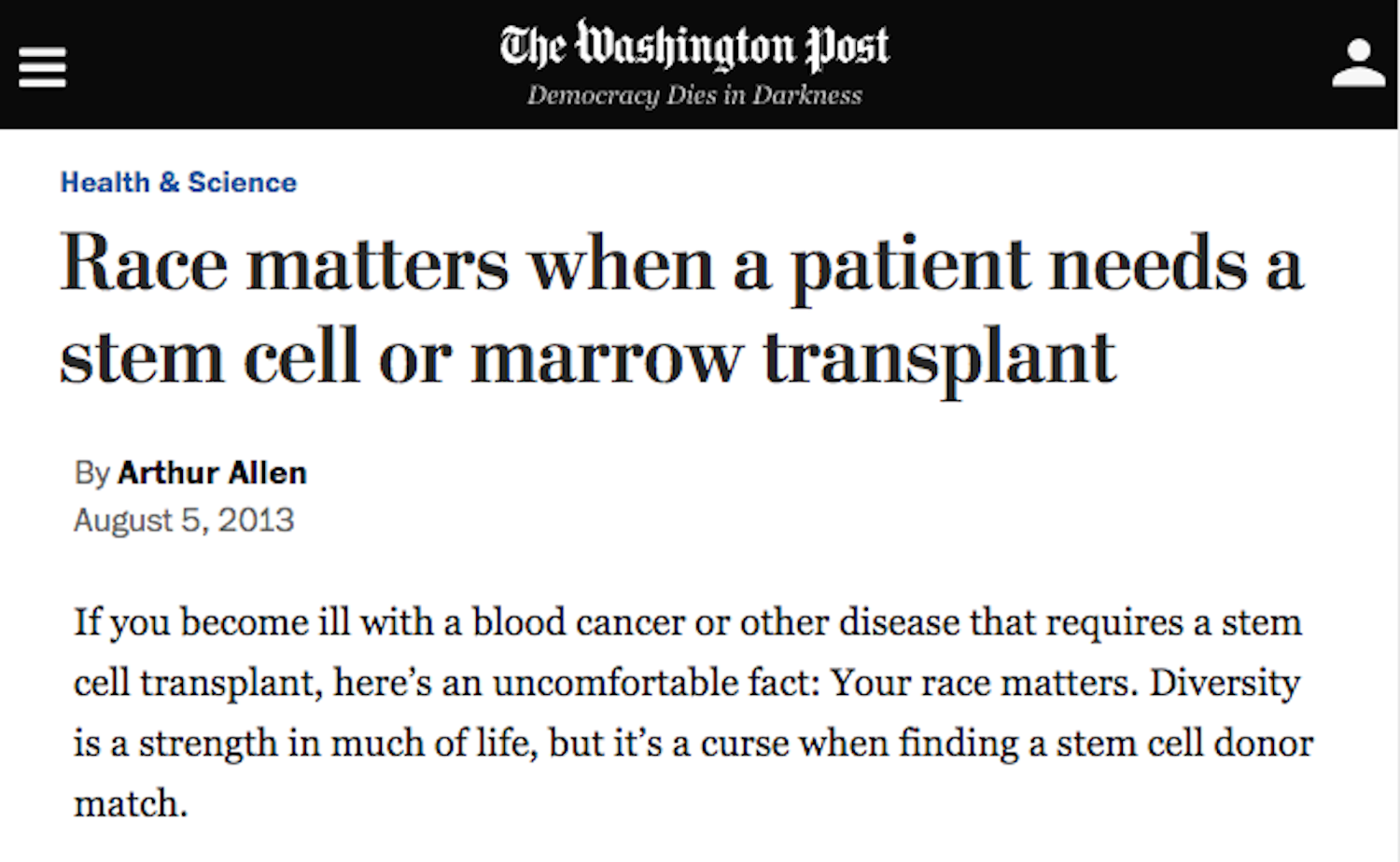Click "marrow" in the headline
The image size is (1400, 862).
[x=607, y=357]
